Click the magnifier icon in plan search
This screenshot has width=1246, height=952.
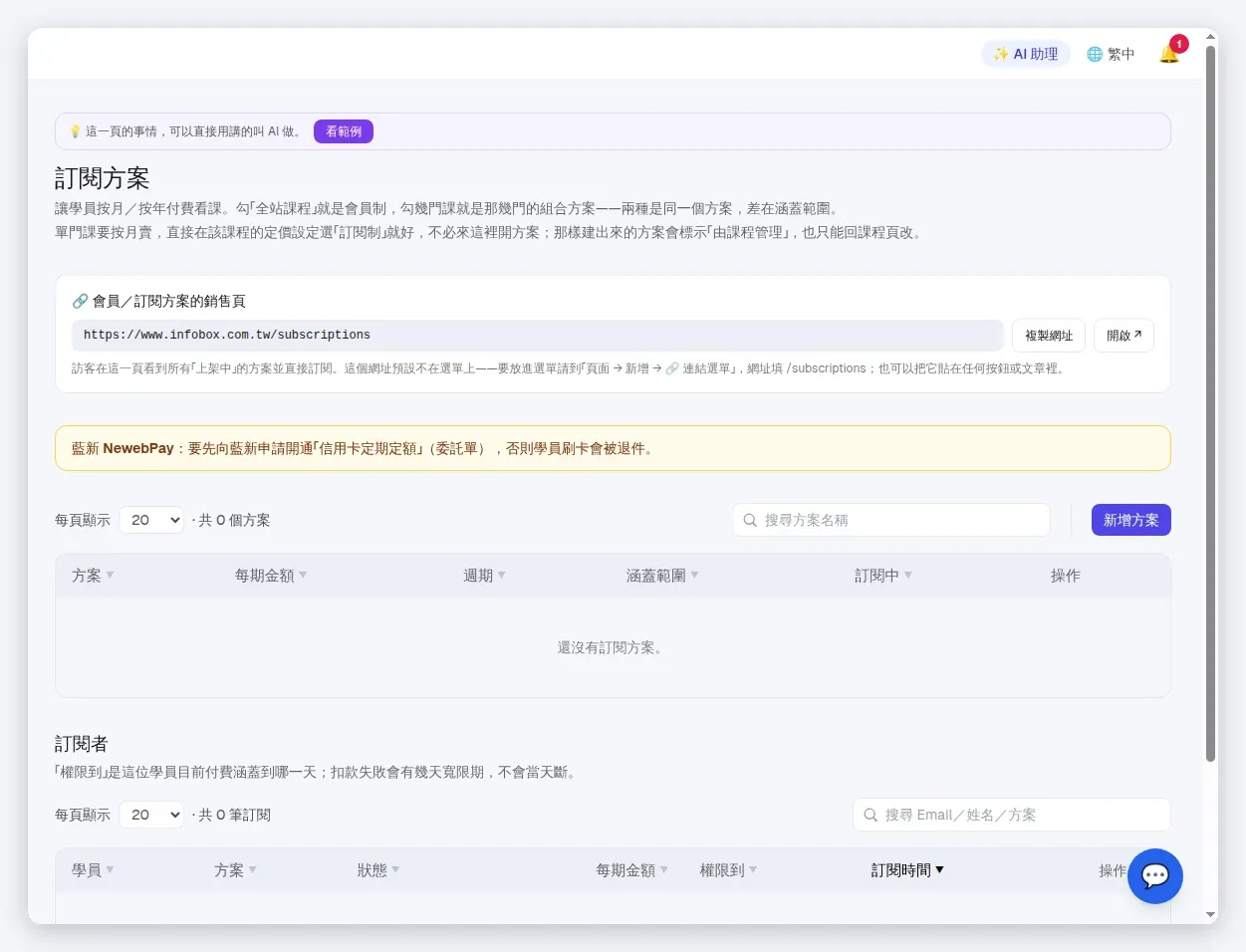pos(750,520)
